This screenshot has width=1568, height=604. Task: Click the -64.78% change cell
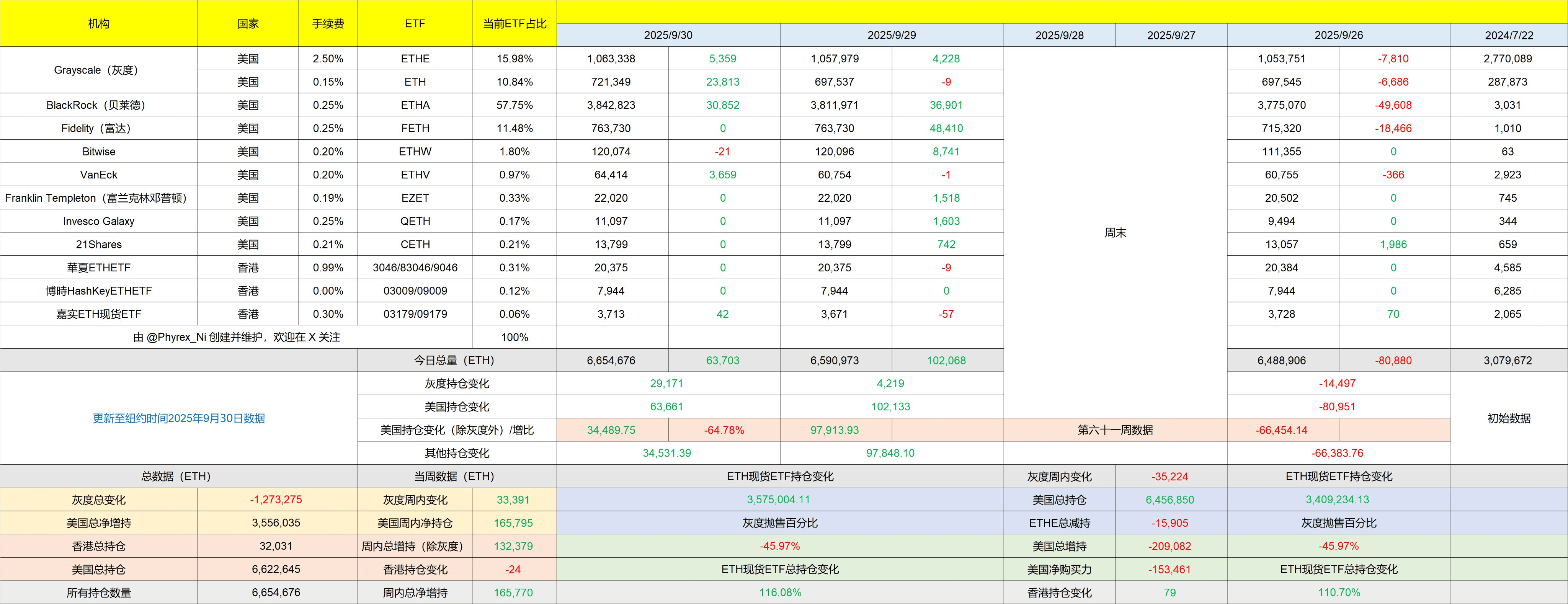pyautogui.click(x=723, y=430)
